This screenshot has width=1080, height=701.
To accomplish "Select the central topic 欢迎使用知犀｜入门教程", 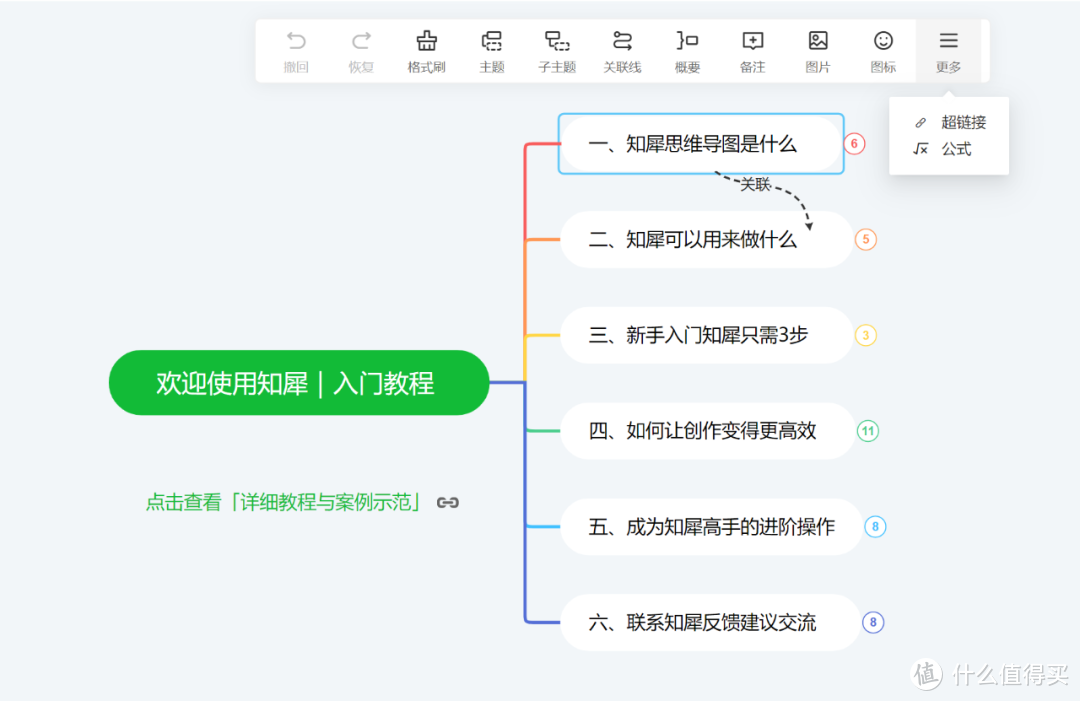I will [298, 382].
